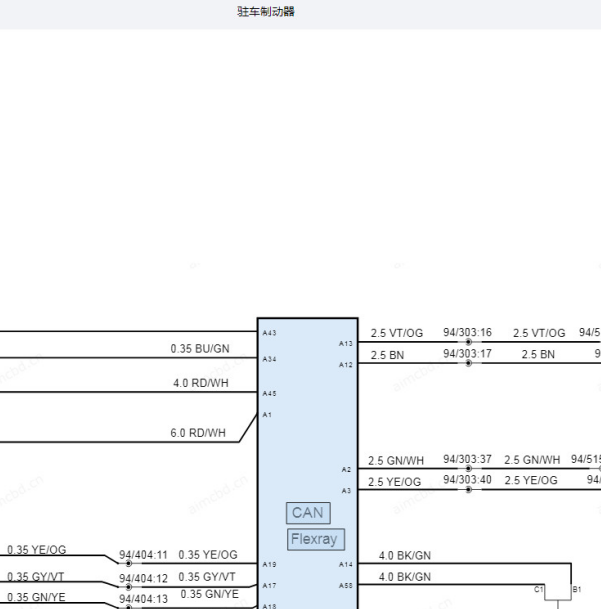
Task: Select connector label 94/404:11
Action: click(143, 555)
